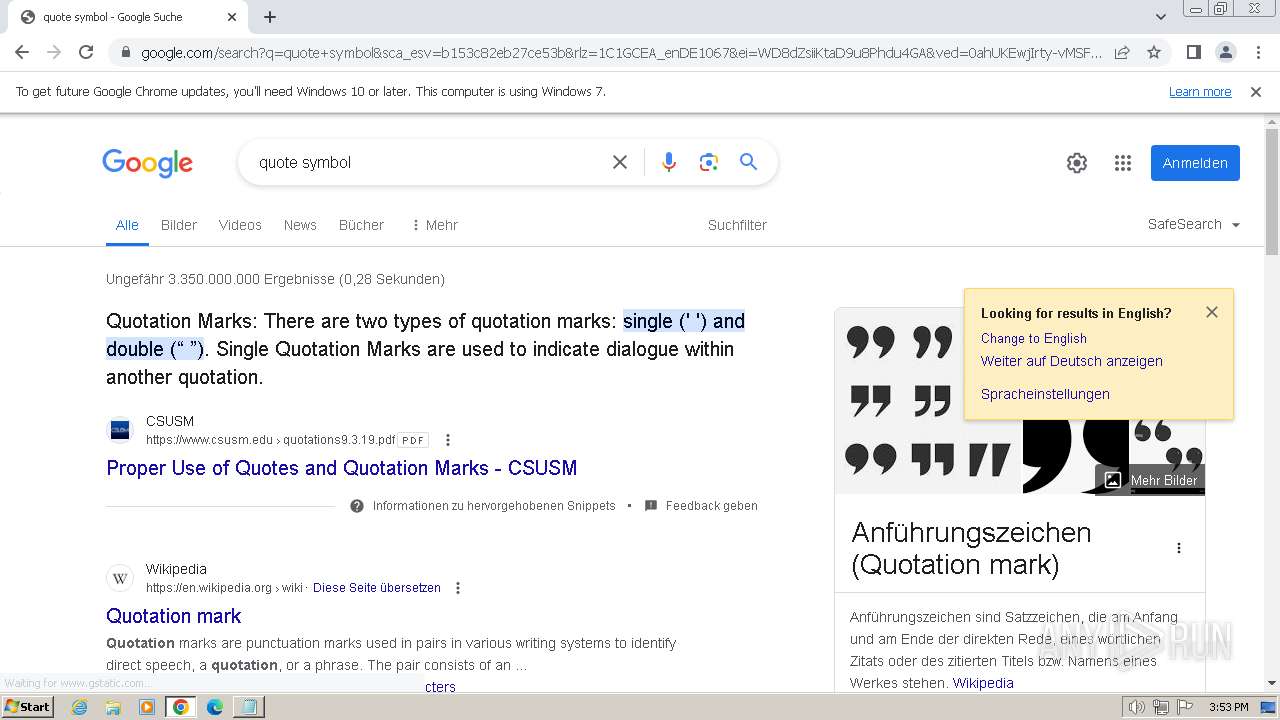Open the Google apps grid
Screen dimensions: 1280x720
pyautogui.click(x=1123, y=163)
